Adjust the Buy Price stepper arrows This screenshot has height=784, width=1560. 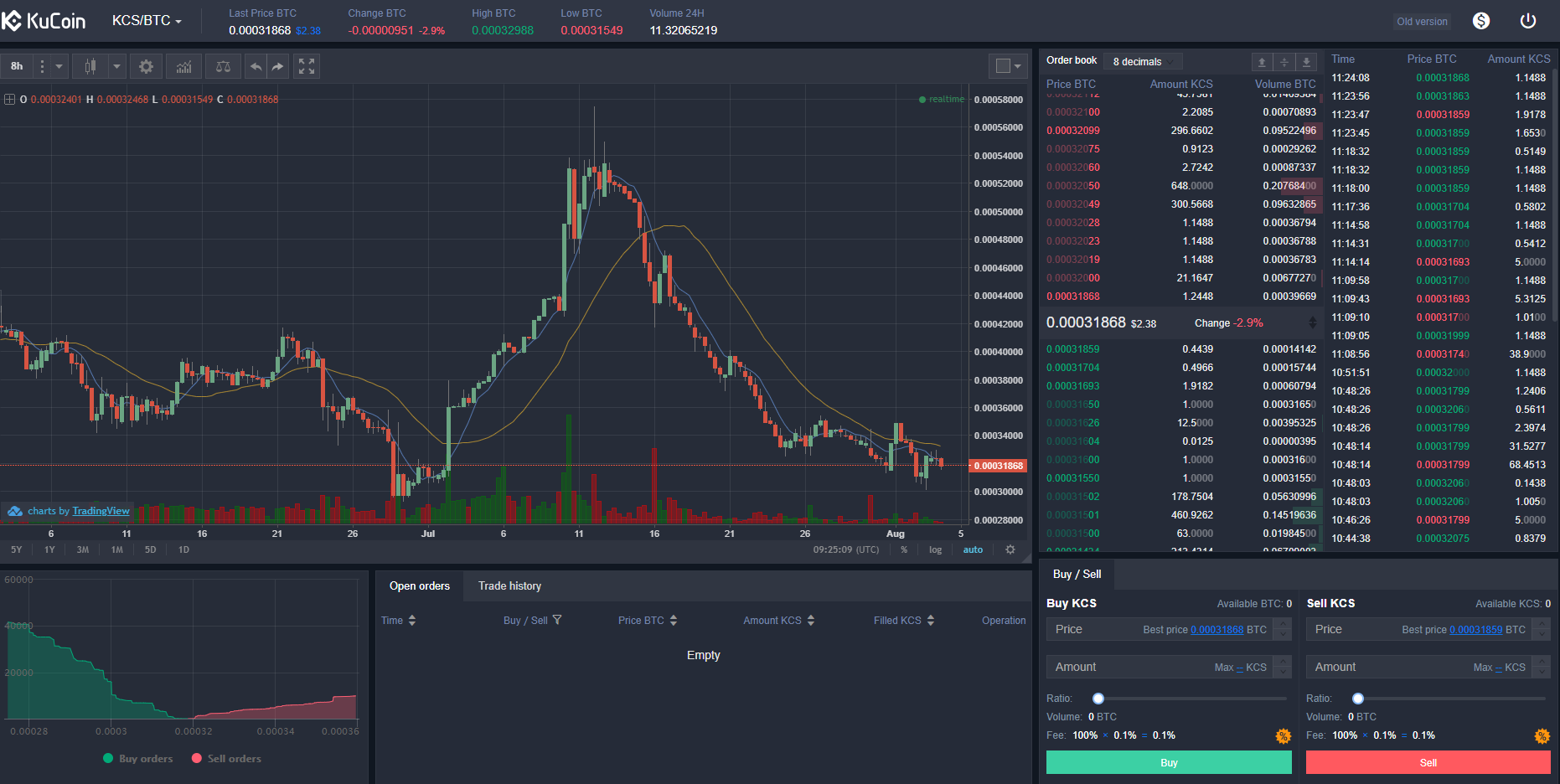(x=1283, y=629)
